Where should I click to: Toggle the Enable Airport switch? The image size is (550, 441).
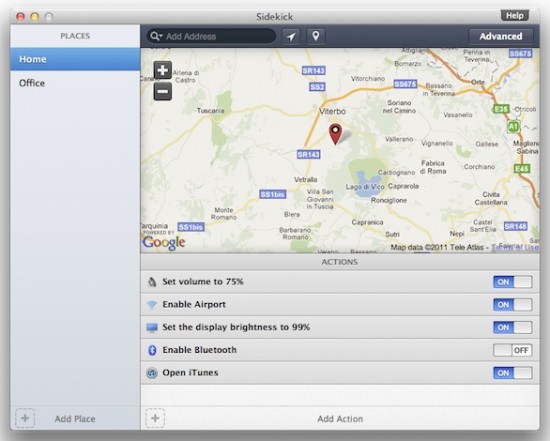(512, 305)
